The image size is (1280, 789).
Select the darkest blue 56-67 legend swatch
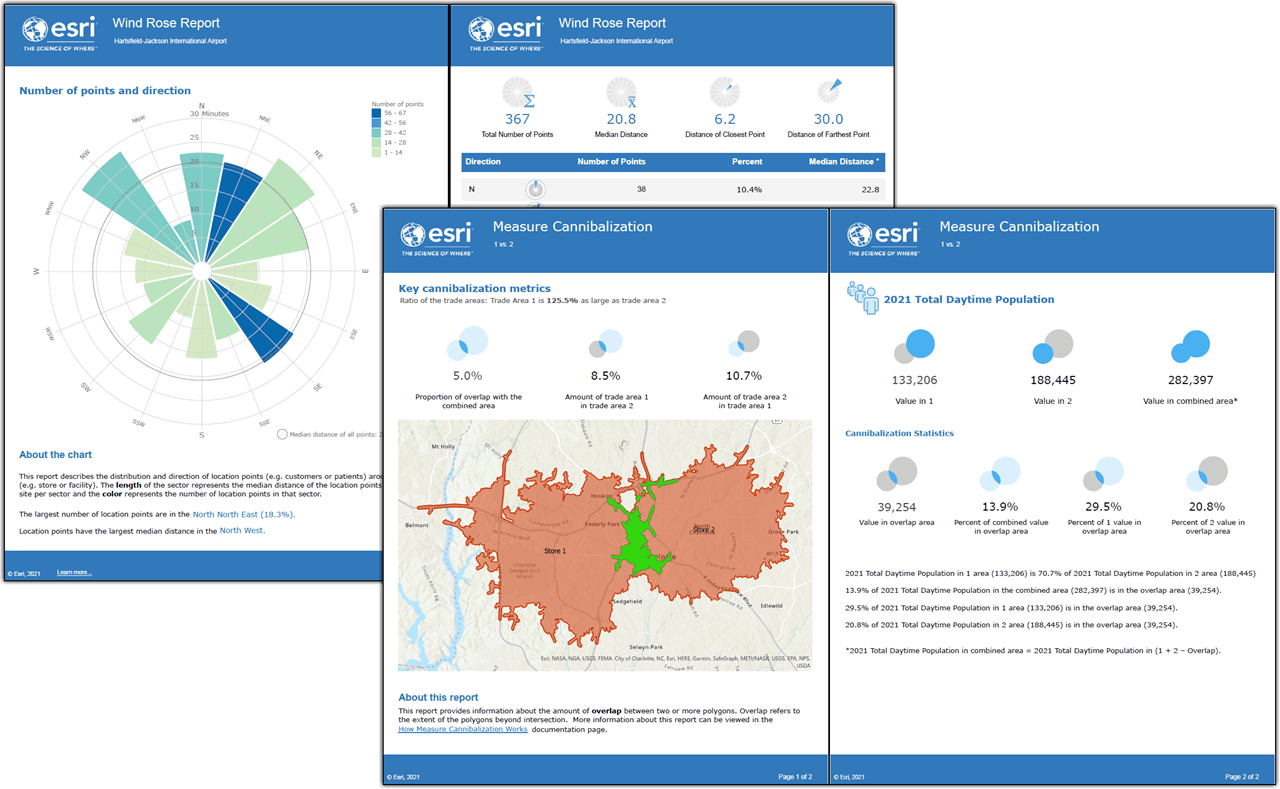pos(377,113)
